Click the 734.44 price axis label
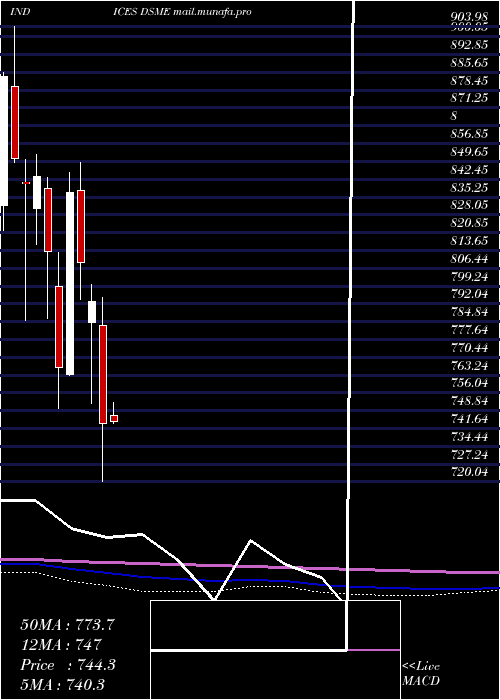The width and height of the screenshot is (500, 700). pos(468,436)
